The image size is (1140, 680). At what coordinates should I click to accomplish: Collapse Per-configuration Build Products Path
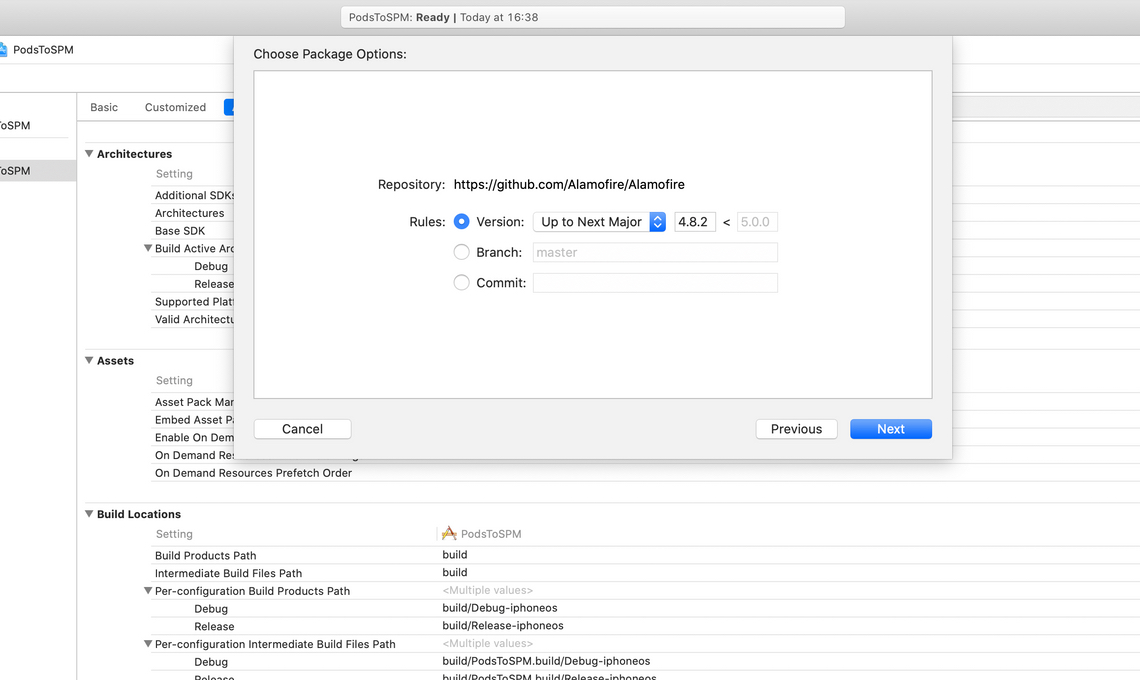[x=148, y=591]
